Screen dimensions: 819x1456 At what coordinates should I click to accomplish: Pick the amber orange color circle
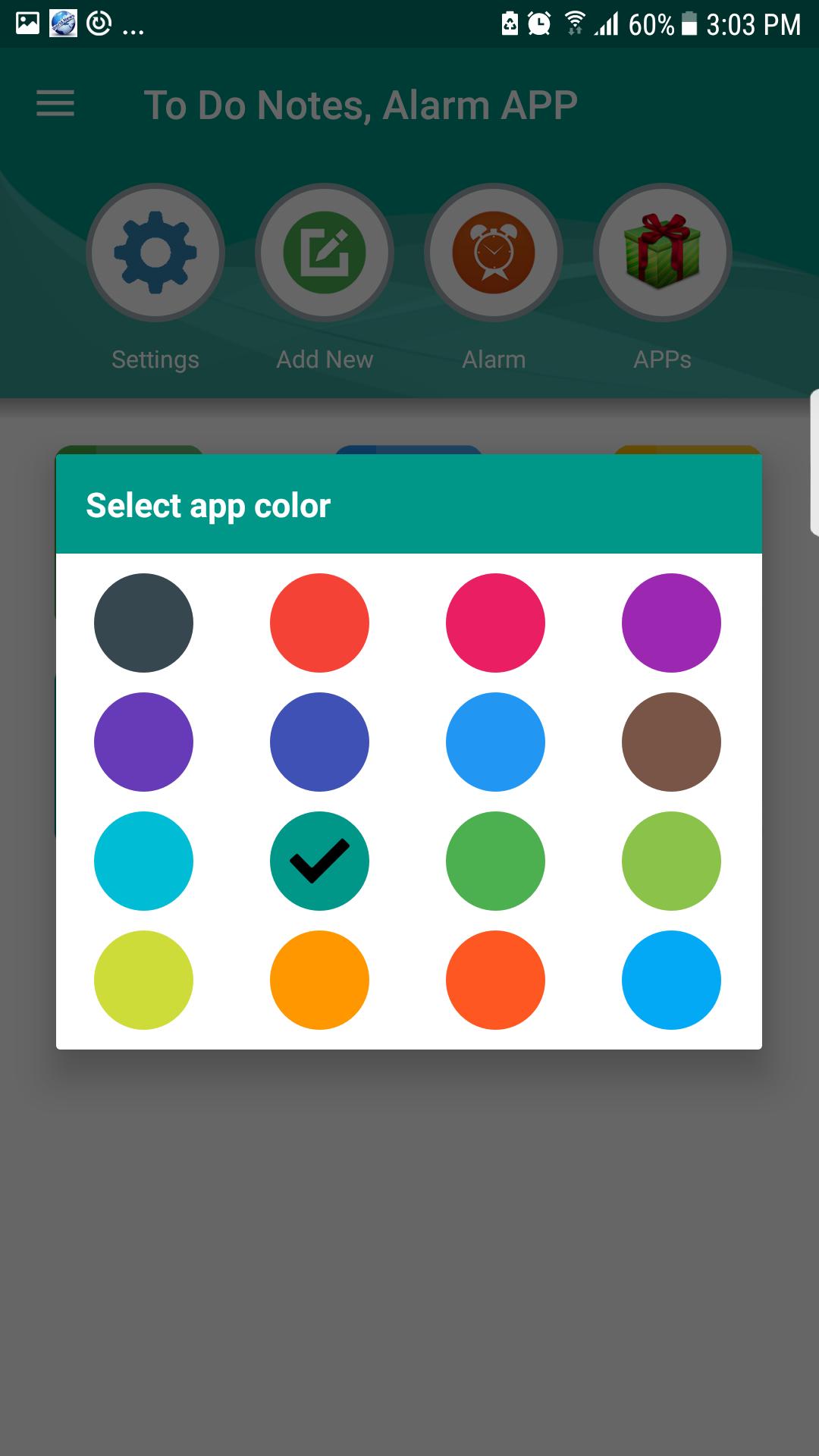[x=319, y=980]
